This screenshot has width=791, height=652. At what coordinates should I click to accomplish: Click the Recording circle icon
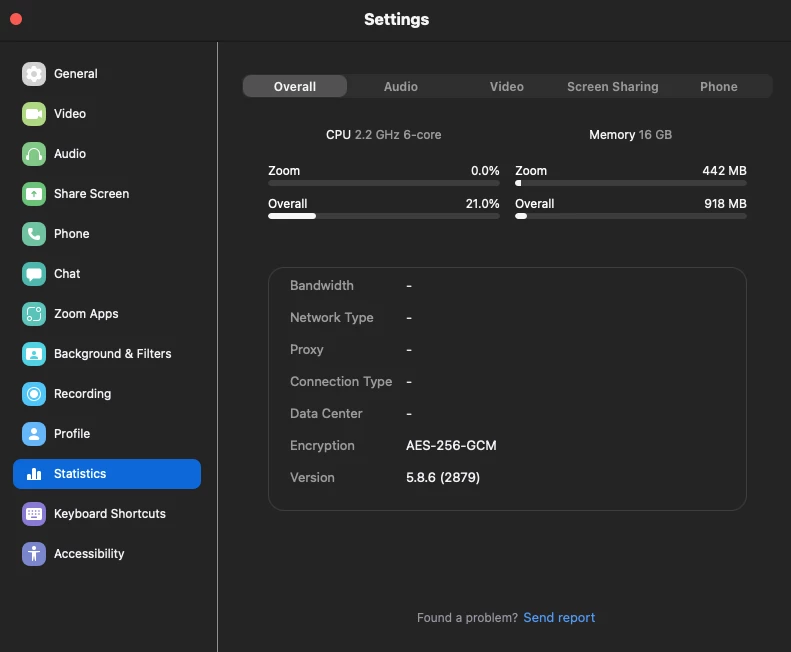pos(34,394)
